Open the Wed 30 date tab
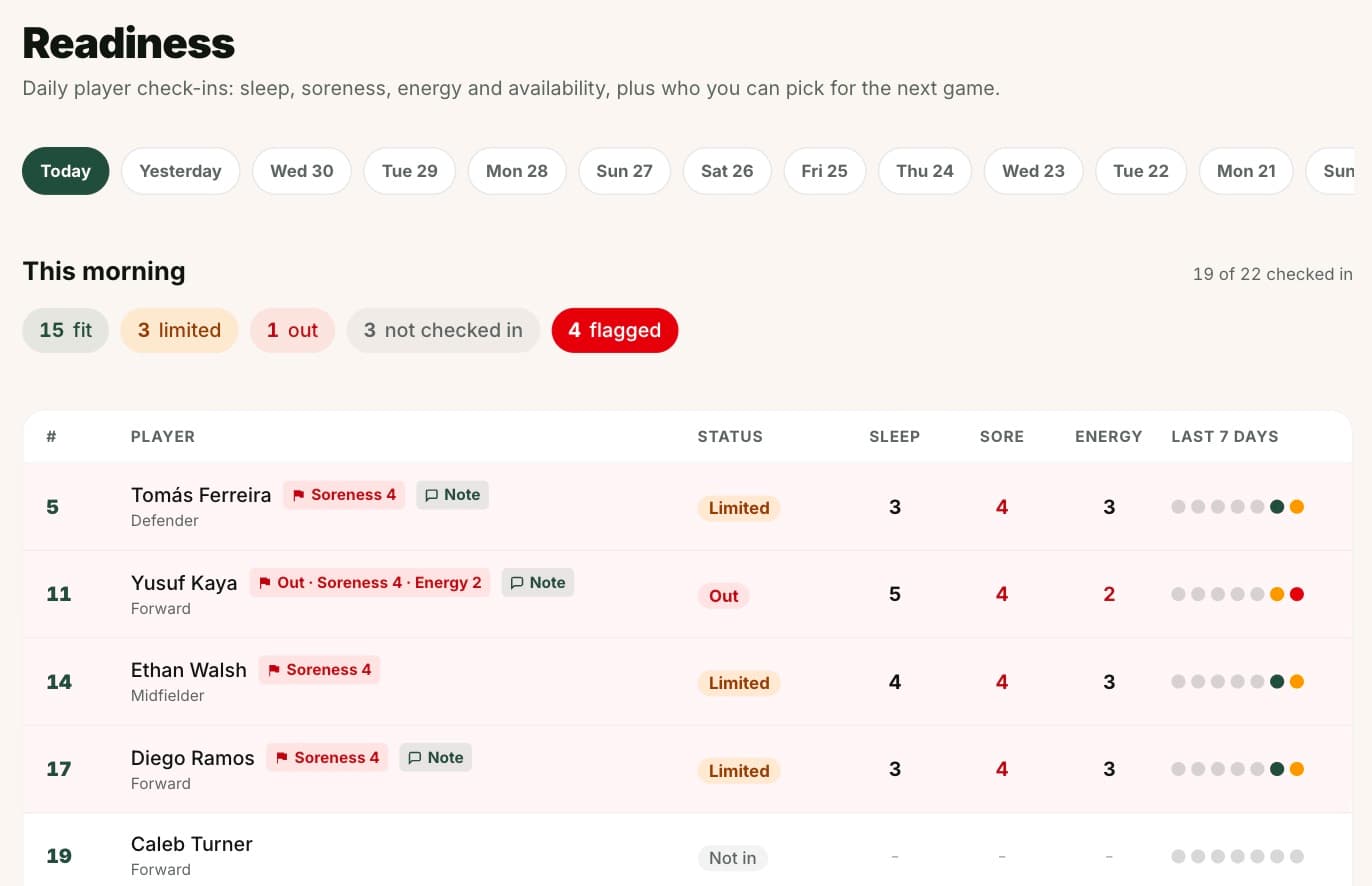 (x=302, y=171)
